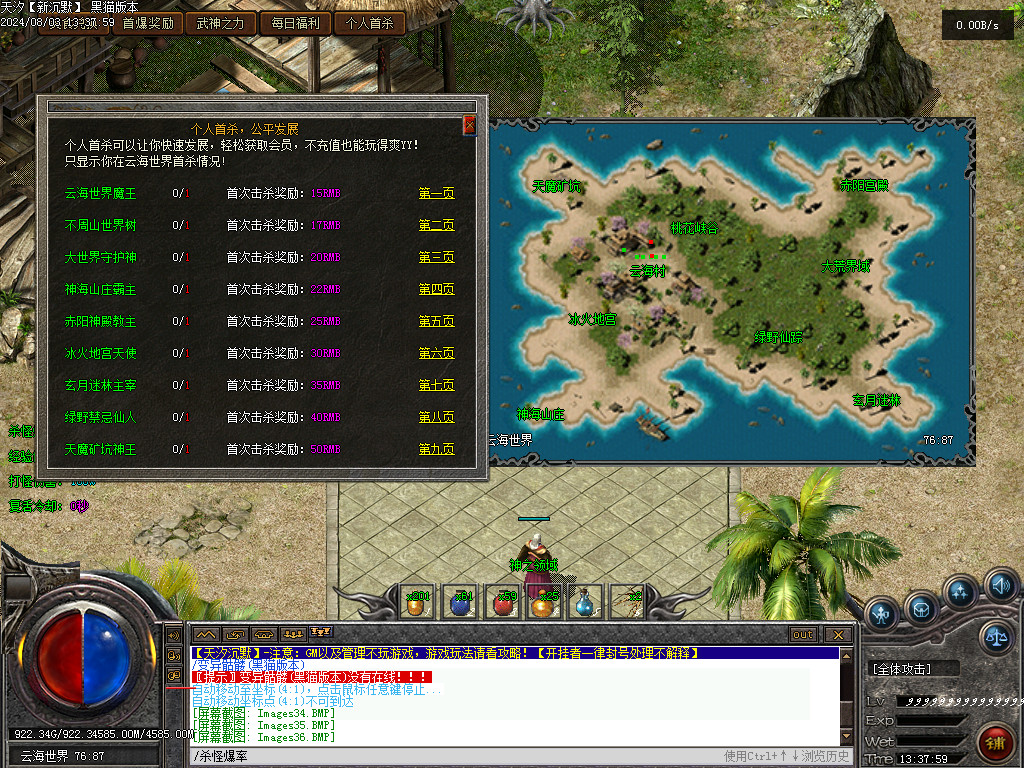Go to 第九页 link
This screenshot has height=768, width=1024.
(x=436, y=449)
